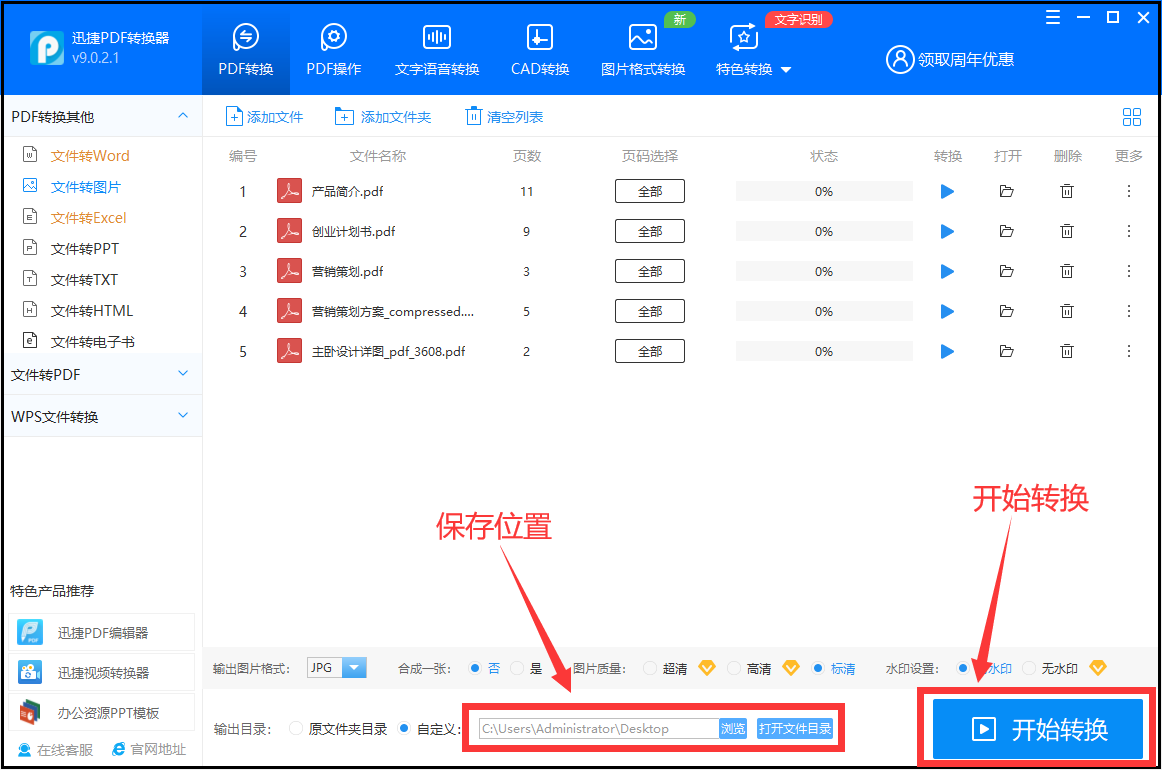The image size is (1162, 770).
Task: Start conversion of 产品简介.pdf with play icon
Action: [x=947, y=192]
